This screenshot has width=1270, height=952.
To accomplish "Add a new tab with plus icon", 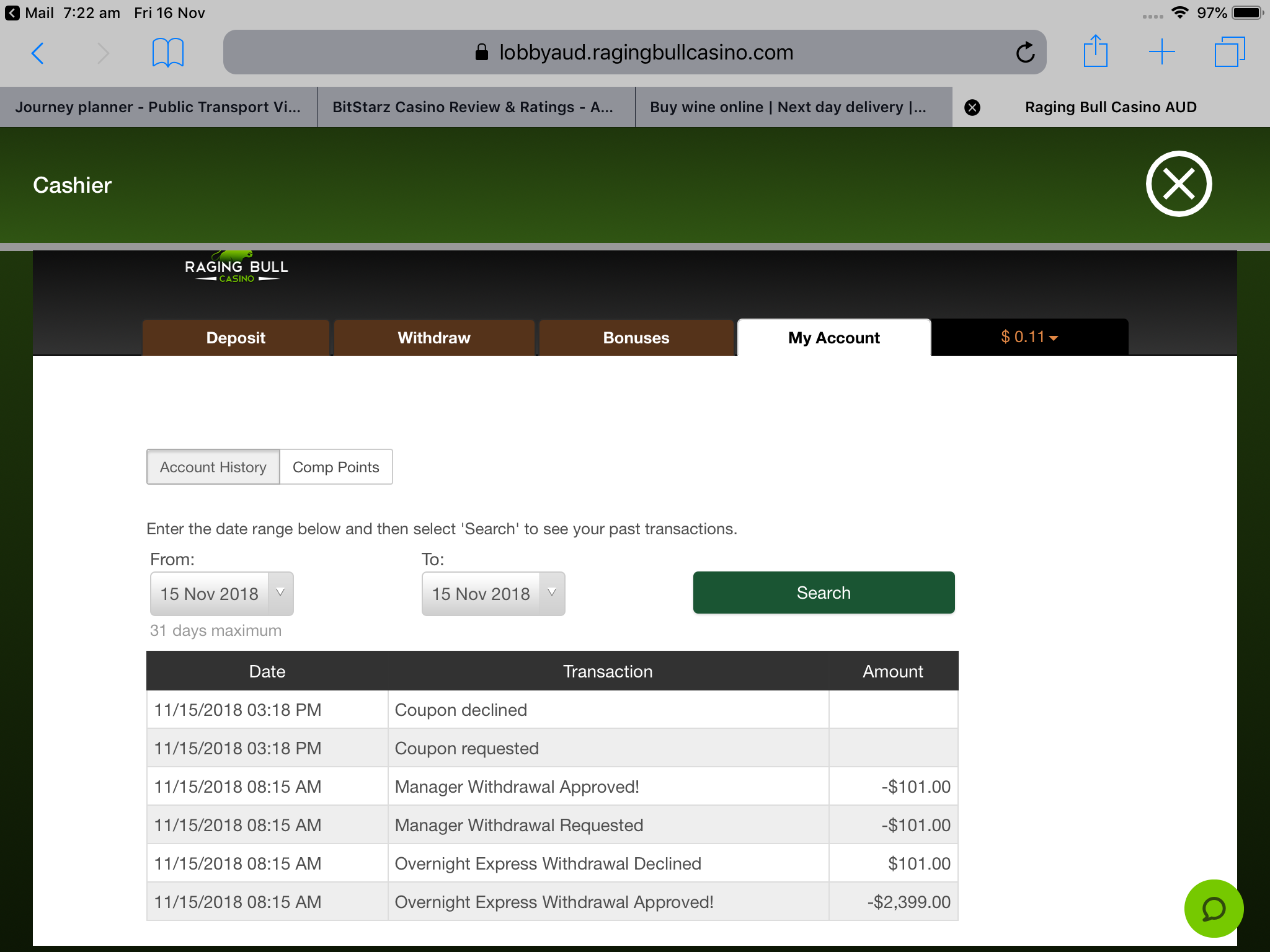I will 1161,52.
